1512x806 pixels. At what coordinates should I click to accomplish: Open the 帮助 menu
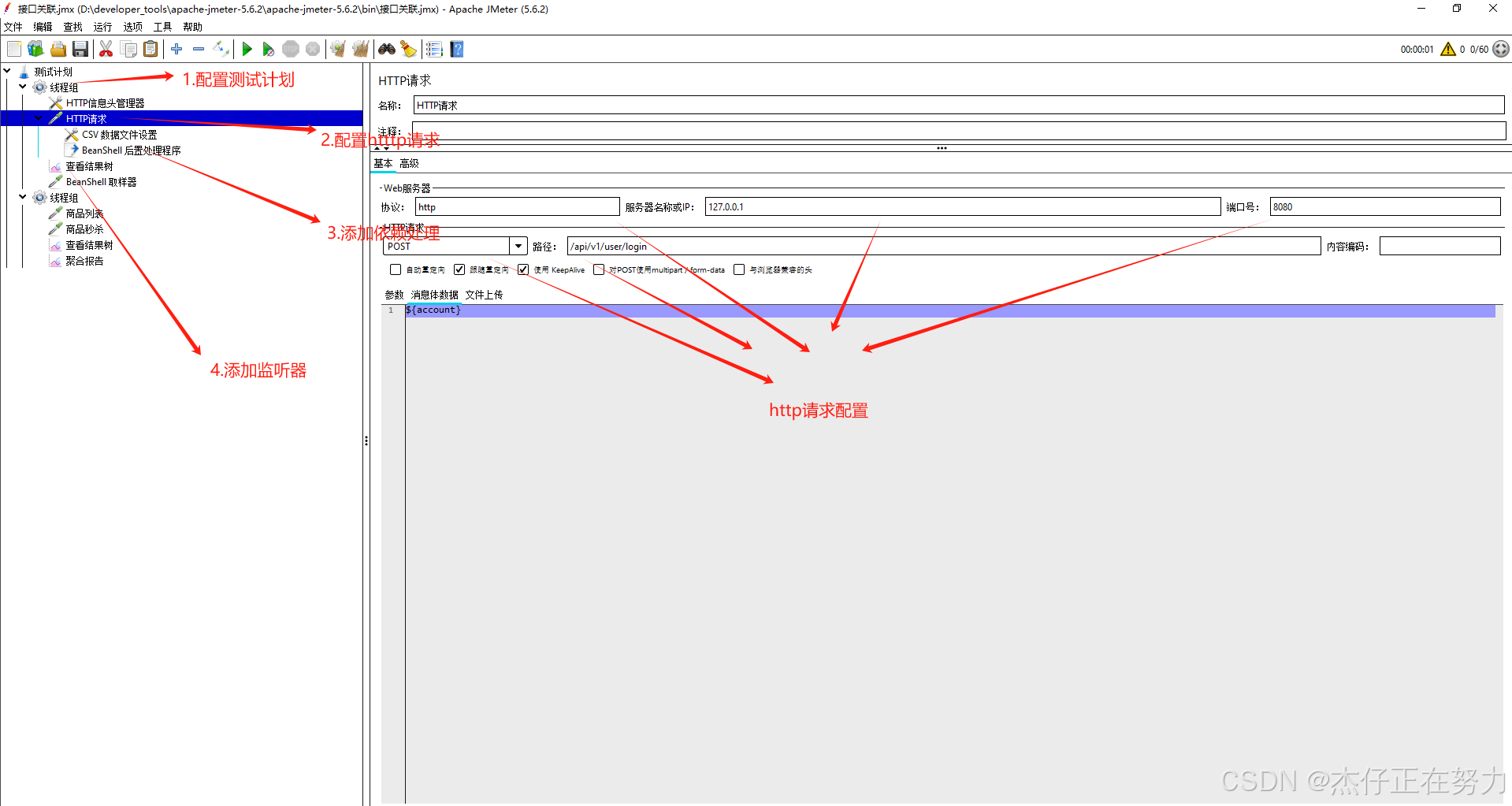tap(192, 27)
